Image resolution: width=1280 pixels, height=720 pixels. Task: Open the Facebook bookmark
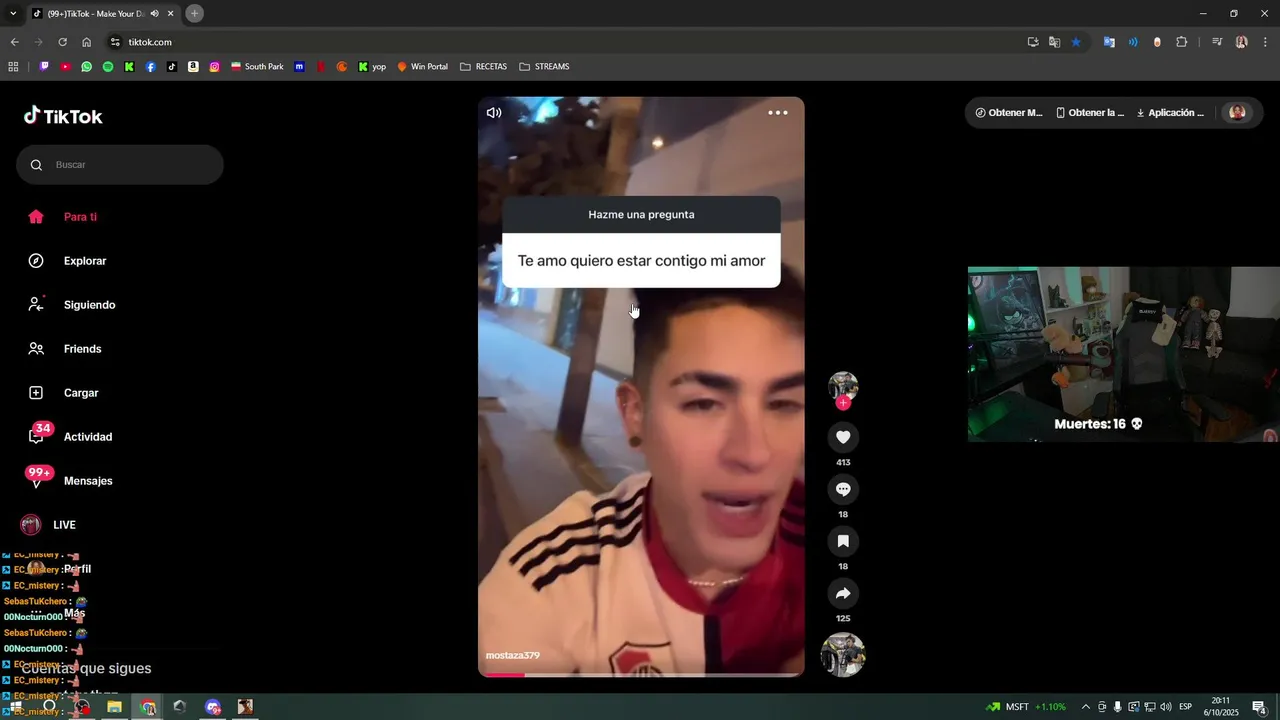click(151, 67)
